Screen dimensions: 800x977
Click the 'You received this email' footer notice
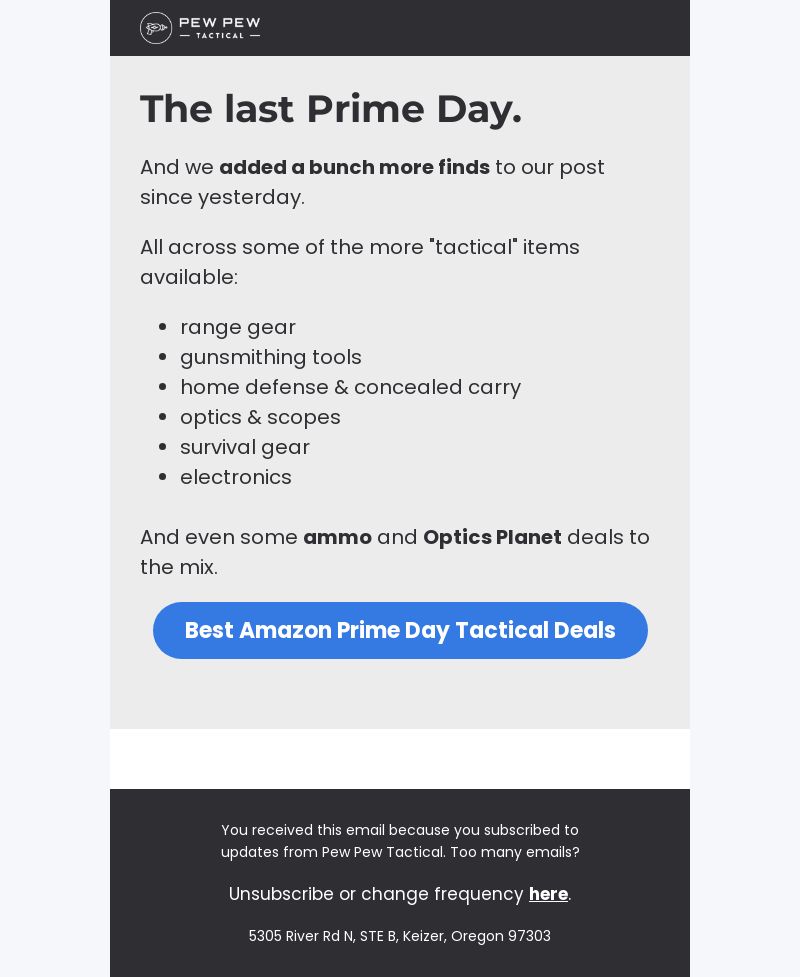[x=400, y=841]
